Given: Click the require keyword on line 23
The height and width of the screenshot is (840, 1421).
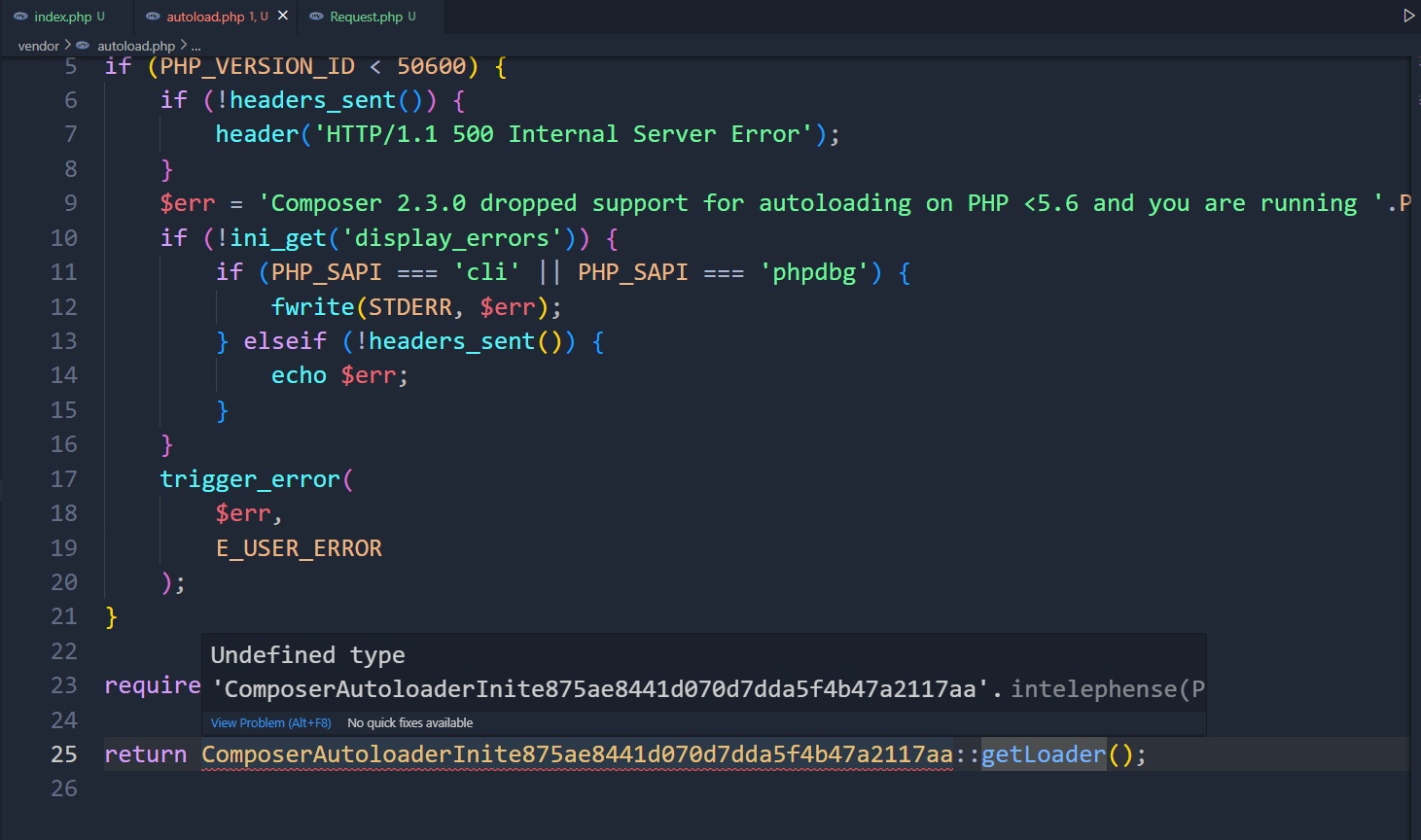Looking at the screenshot, I should [153, 685].
